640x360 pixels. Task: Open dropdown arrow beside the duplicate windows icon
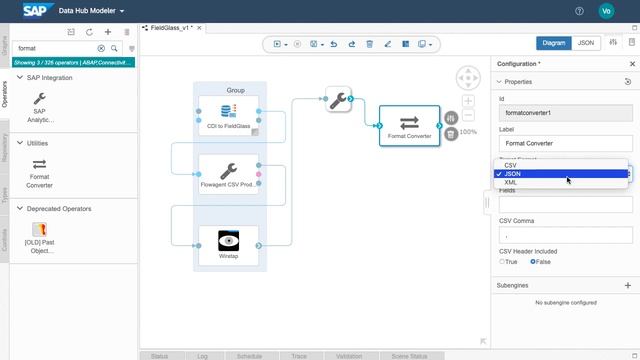[430, 44]
